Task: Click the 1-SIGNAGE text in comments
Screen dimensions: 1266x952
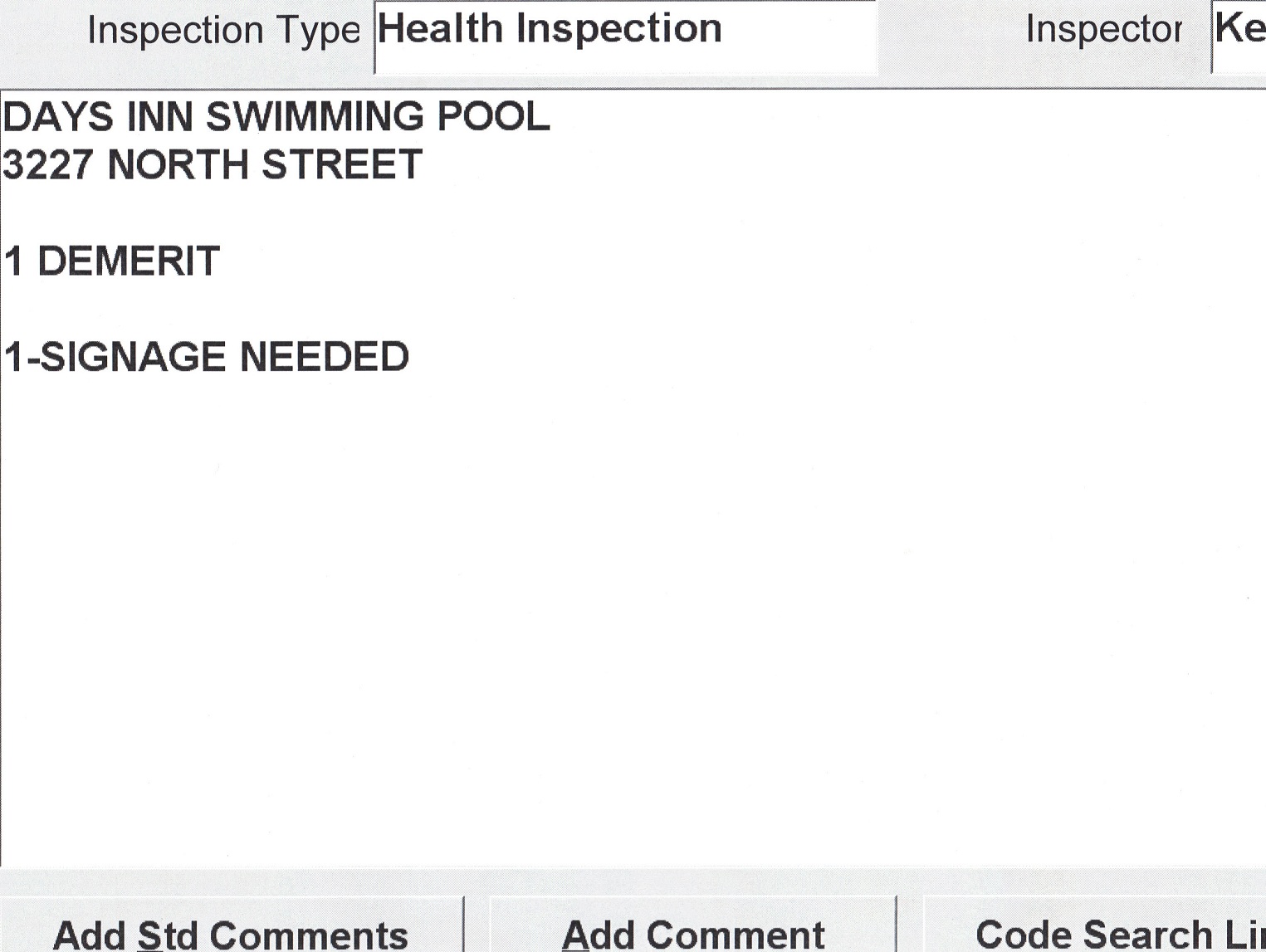Action: (x=115, y=358)
